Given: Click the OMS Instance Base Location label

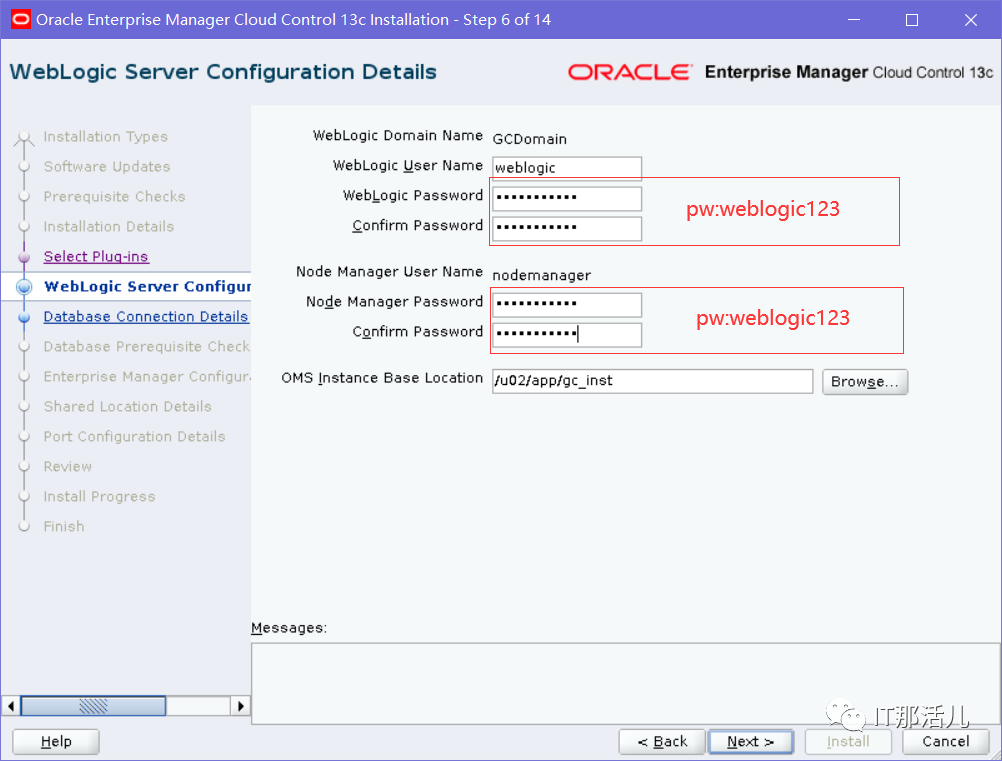Looking at the screenshot, I should (382, 378).
